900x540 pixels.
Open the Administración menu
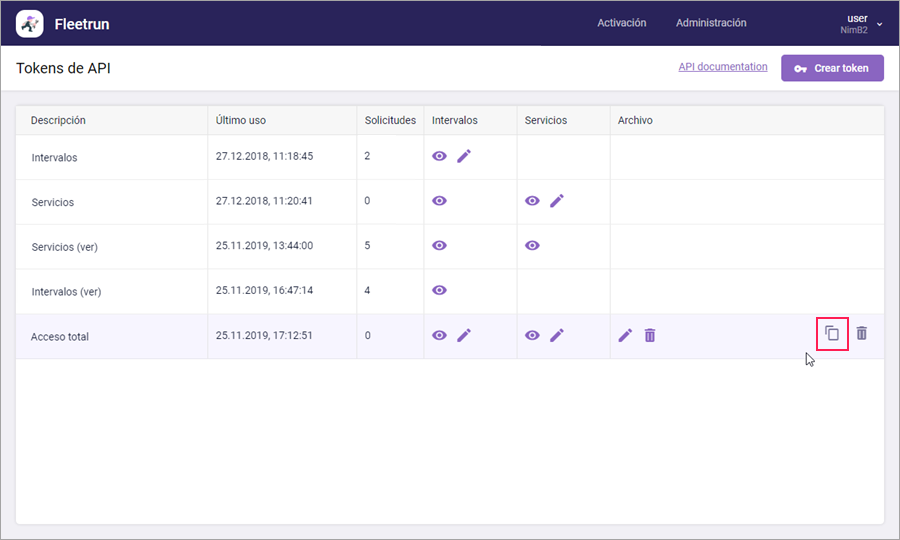pos(711,23)
